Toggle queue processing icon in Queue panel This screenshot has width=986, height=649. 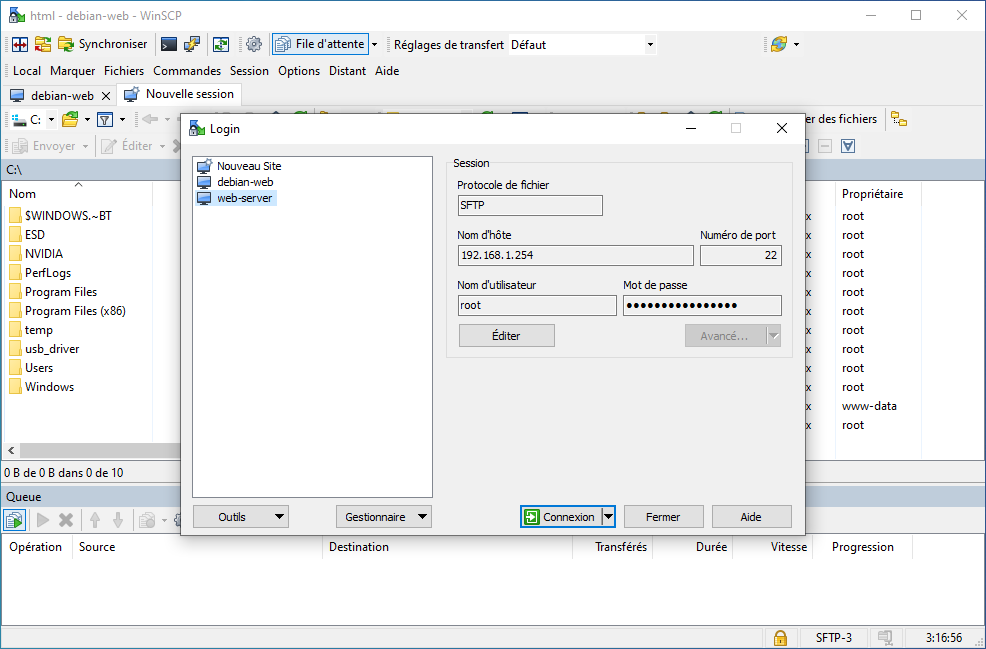click(15, 520)
